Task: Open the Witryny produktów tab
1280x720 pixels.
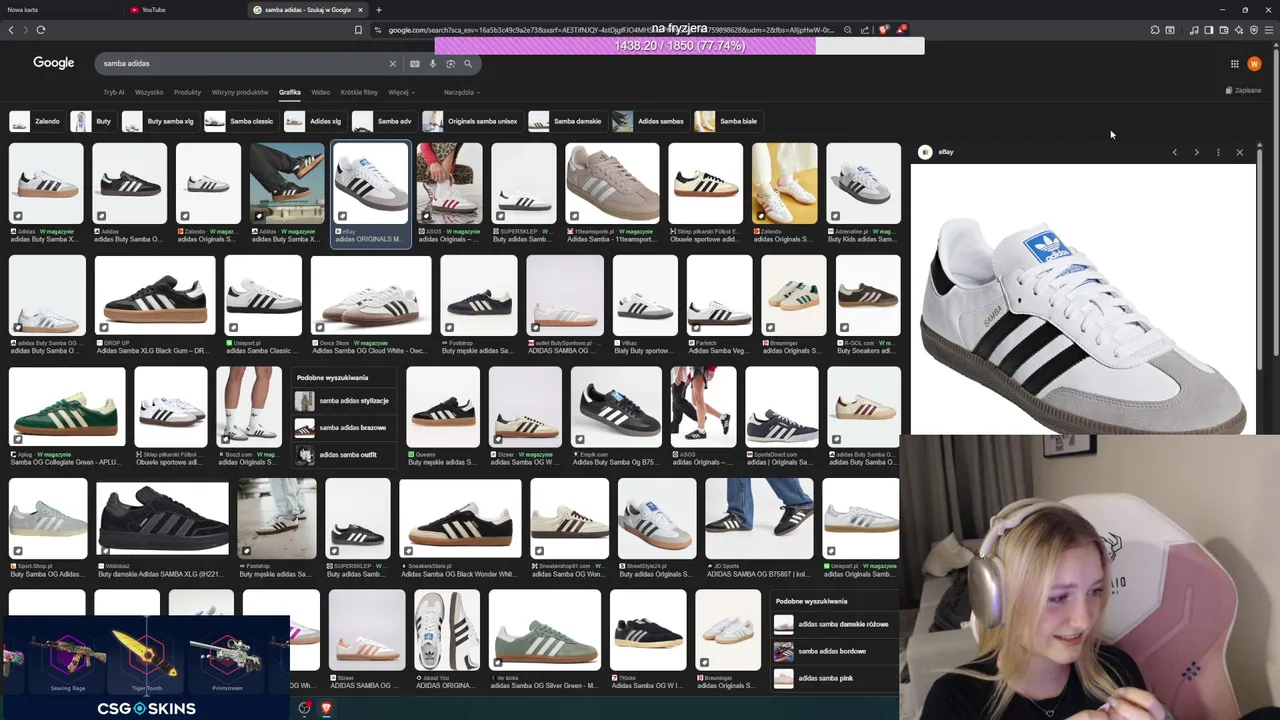Action: coord(240,92)
